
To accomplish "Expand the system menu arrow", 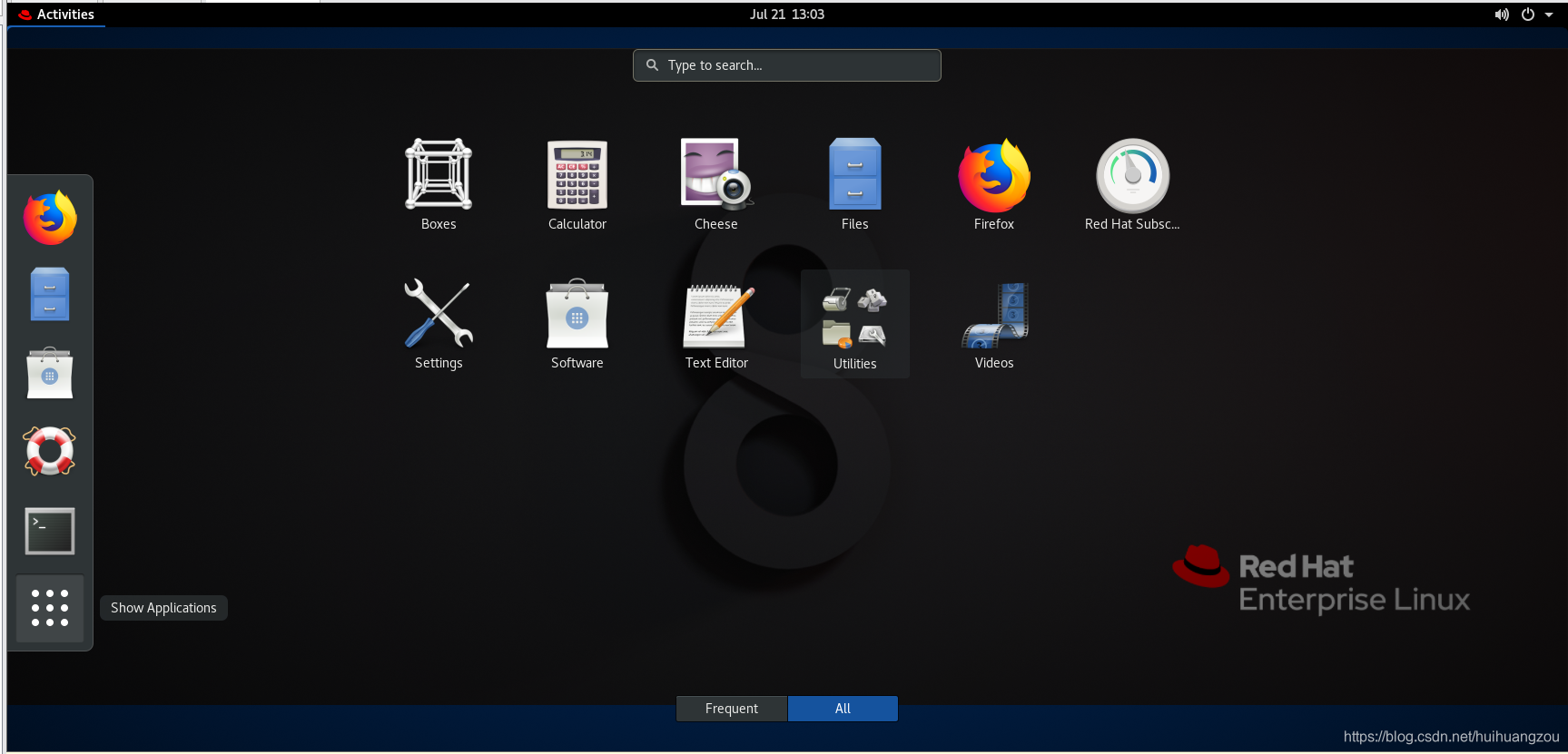I will (x=1549, y=15).
